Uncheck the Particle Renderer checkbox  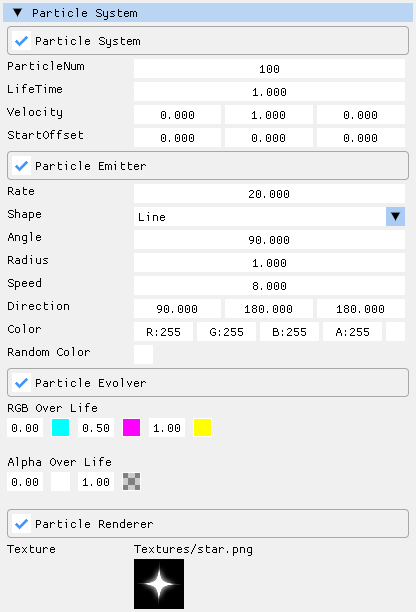(x=21, y=523)
